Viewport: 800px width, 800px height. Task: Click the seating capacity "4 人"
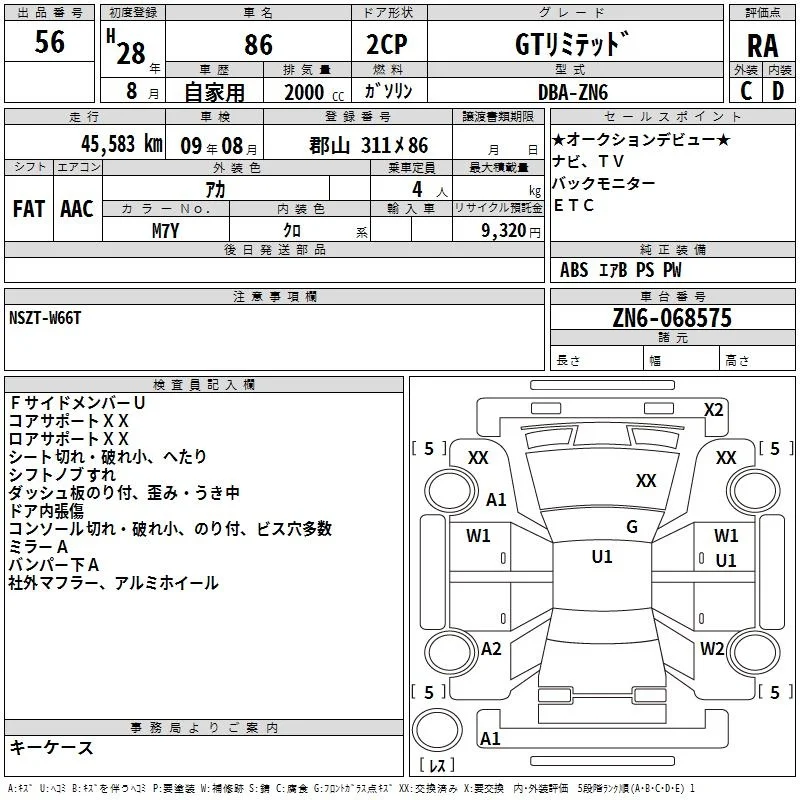[429, 190]
